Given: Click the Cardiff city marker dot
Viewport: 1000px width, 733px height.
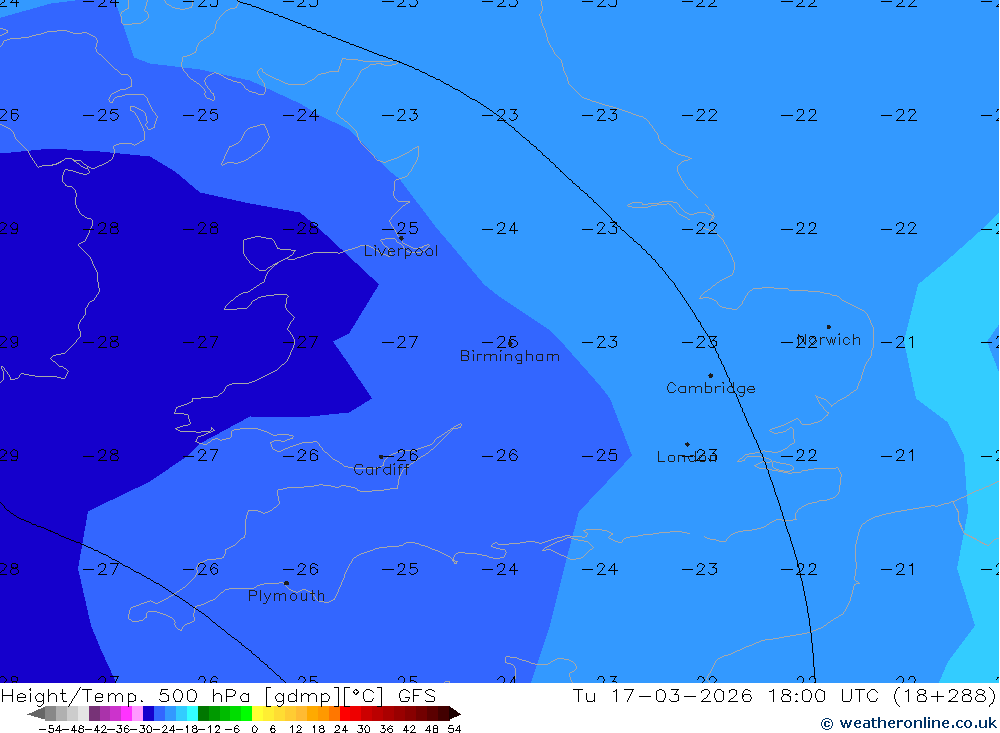Looking at the screenshot, I should click(x=381, y=457).
